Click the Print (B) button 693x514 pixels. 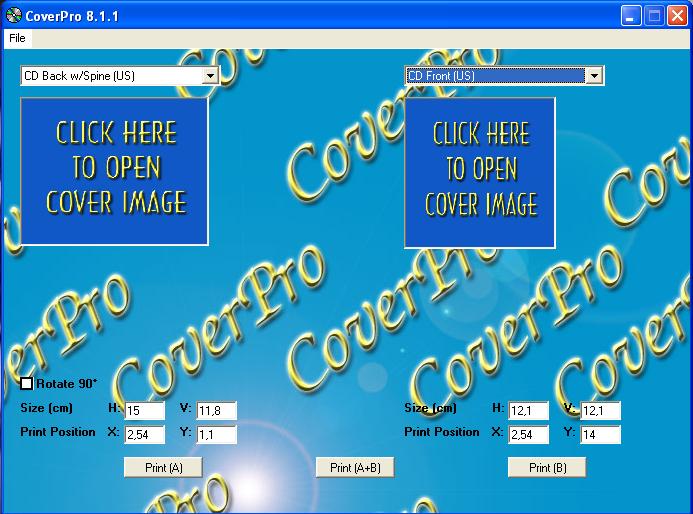point(547,468)
